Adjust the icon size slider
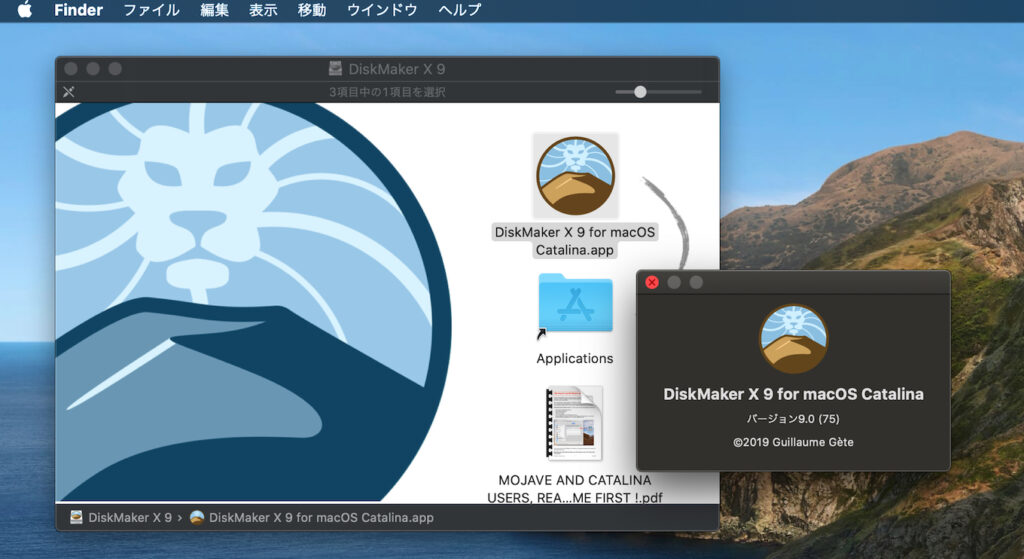 click(640, 92)
